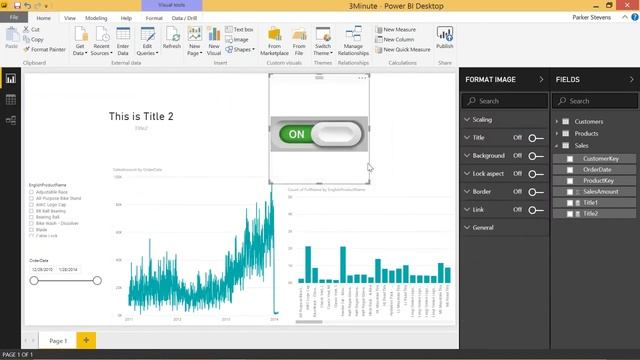640x360 pixels.
Task: Check the Title2 field
Action: (x=570, y=214)
